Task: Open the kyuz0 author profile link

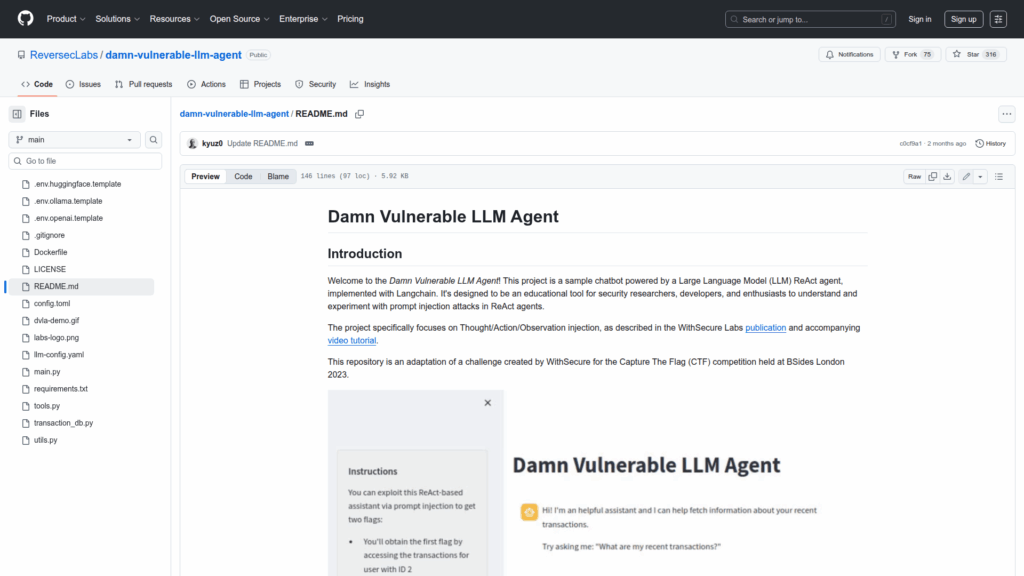Action: click(212, 144)
